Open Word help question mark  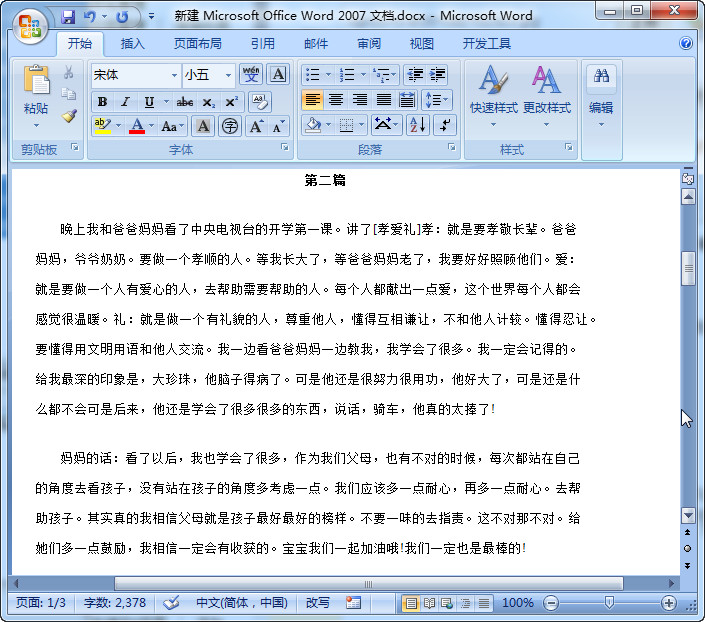(x=686, y=43)
